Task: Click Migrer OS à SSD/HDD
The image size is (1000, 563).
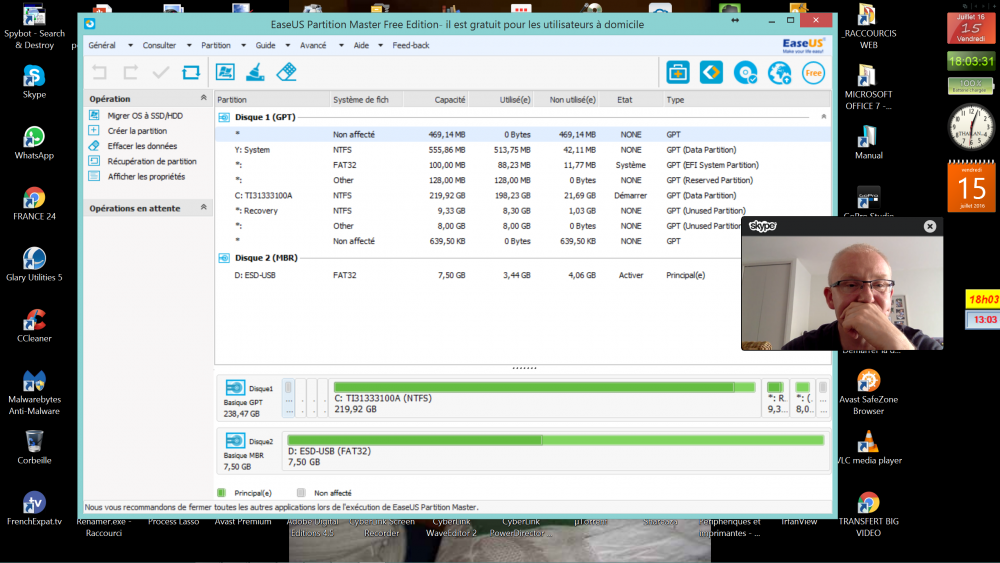Action: click(x=145, y=116)
